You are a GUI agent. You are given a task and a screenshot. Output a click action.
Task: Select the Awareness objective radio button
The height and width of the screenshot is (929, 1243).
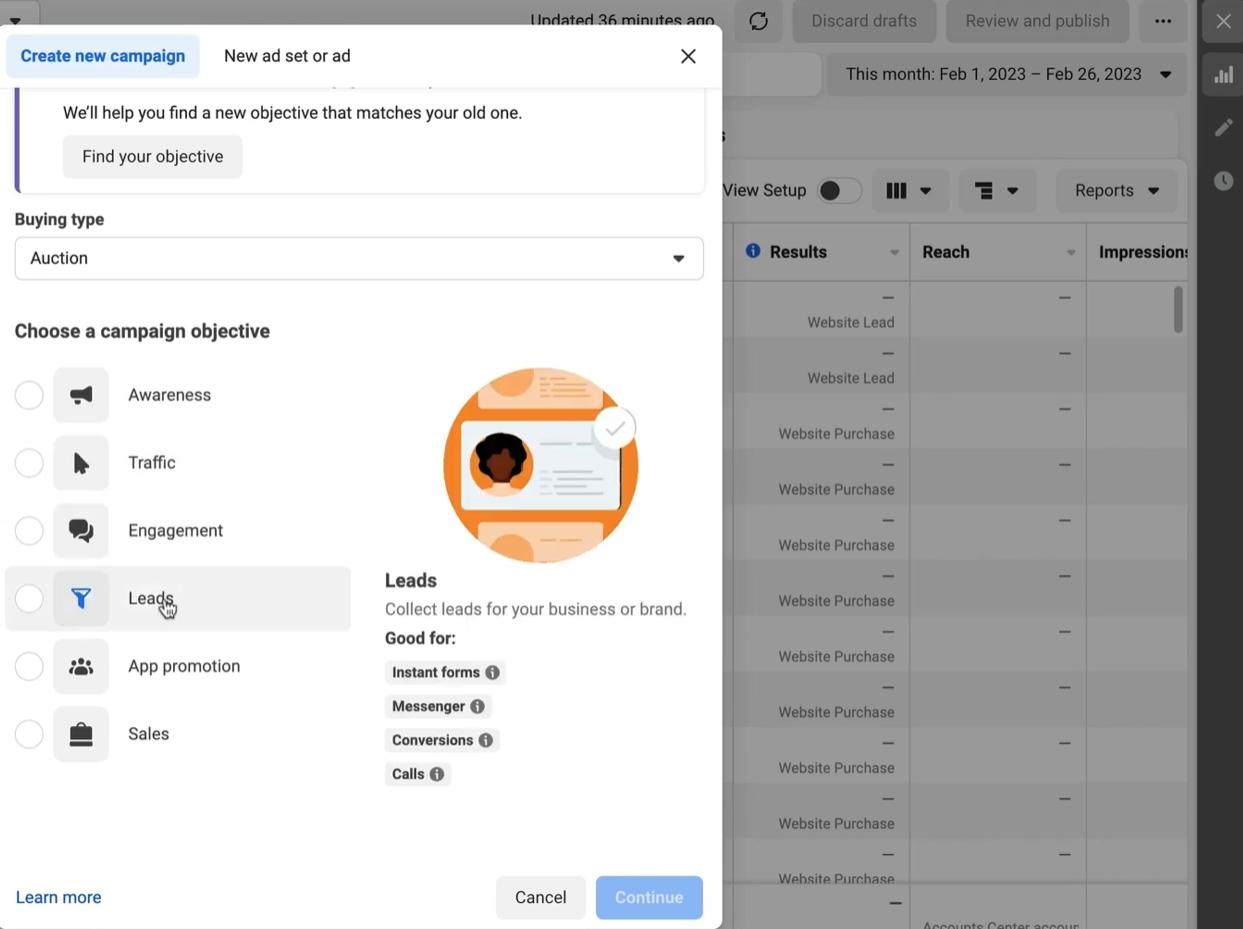point(29,395)
